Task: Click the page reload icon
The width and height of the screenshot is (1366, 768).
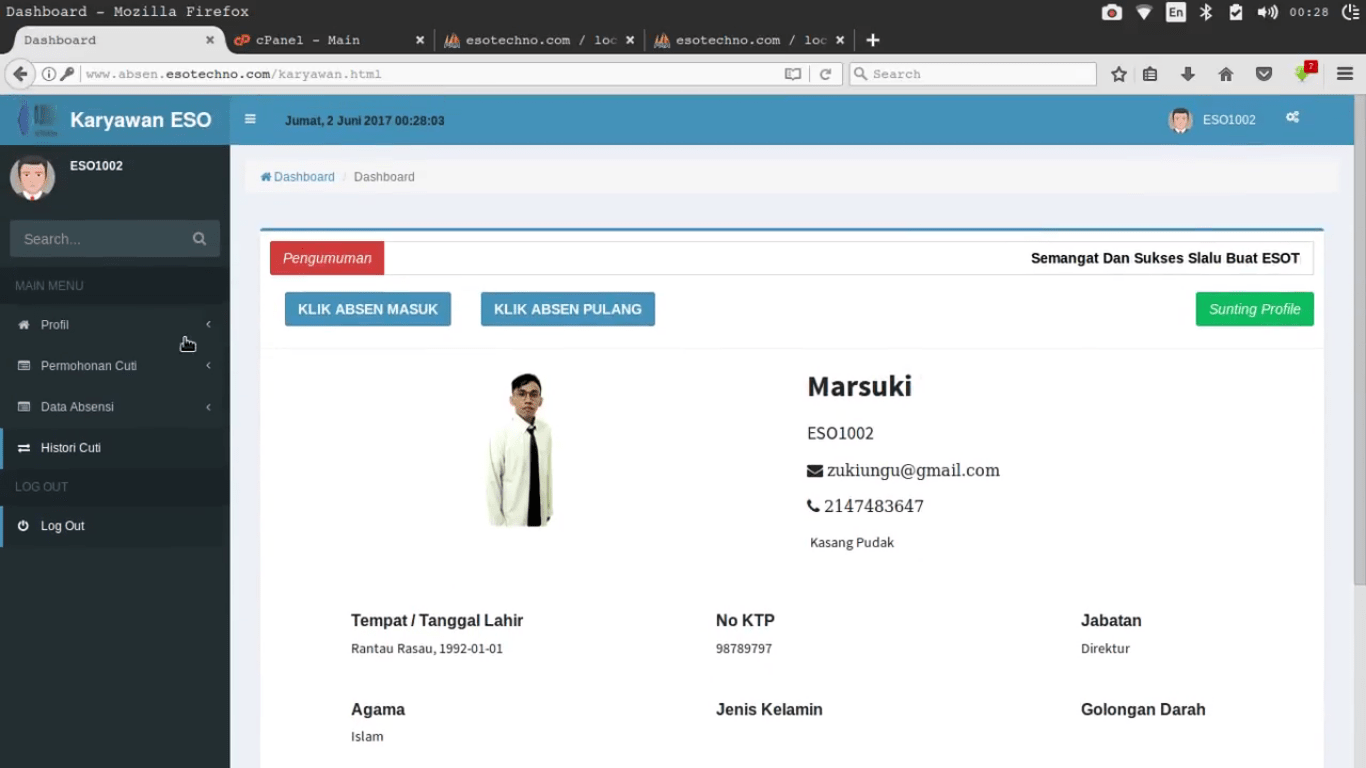Action: (826, 73)
